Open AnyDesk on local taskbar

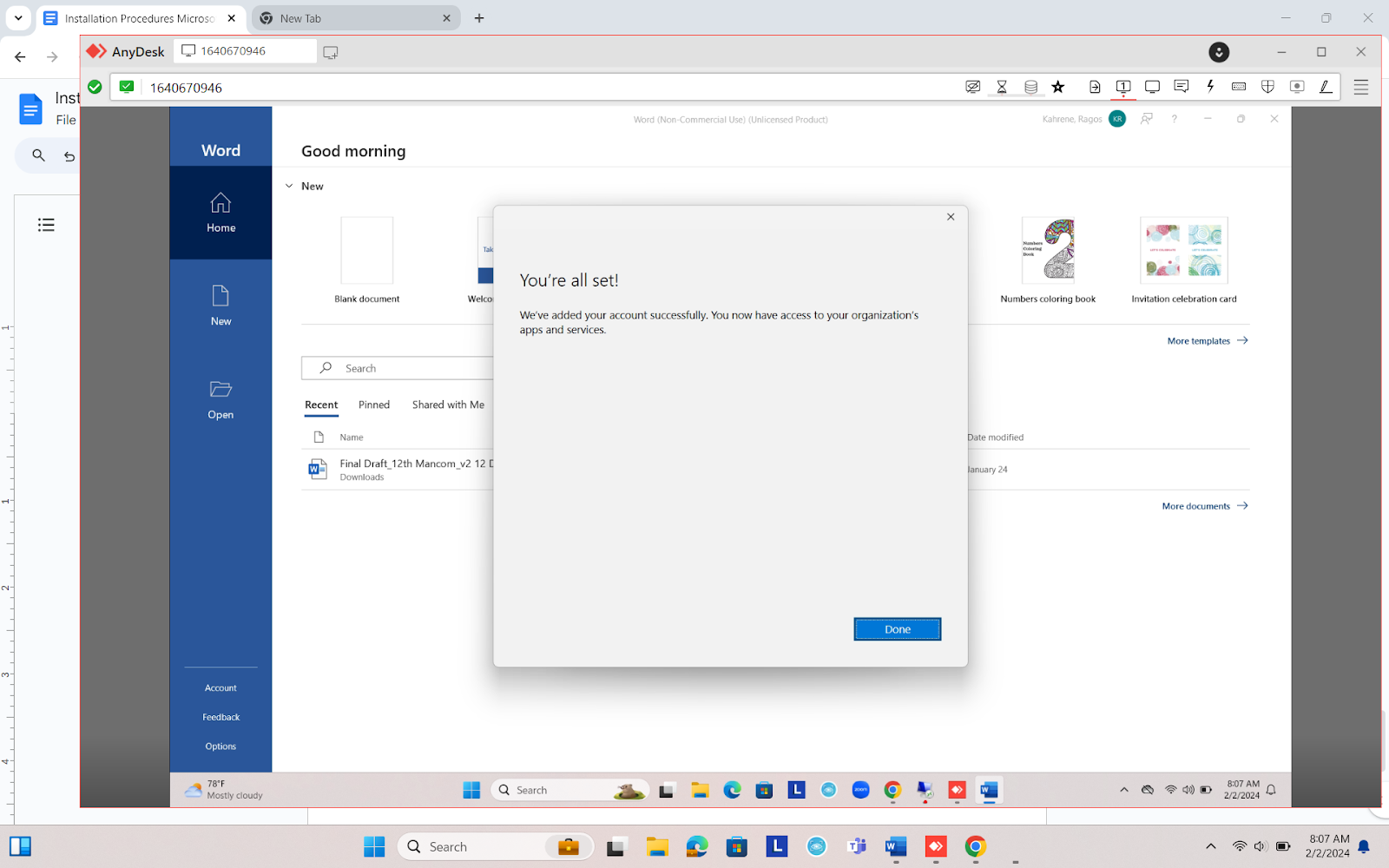click(936, 846)
